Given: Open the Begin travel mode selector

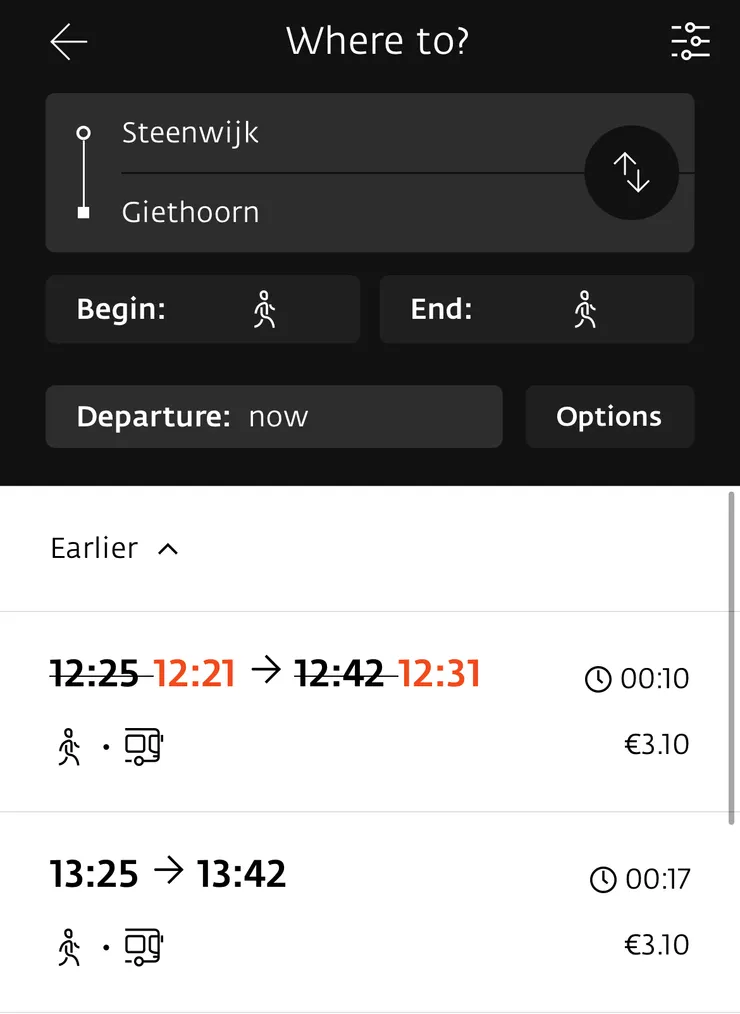Looking at the screenshot, I should 202,310.
